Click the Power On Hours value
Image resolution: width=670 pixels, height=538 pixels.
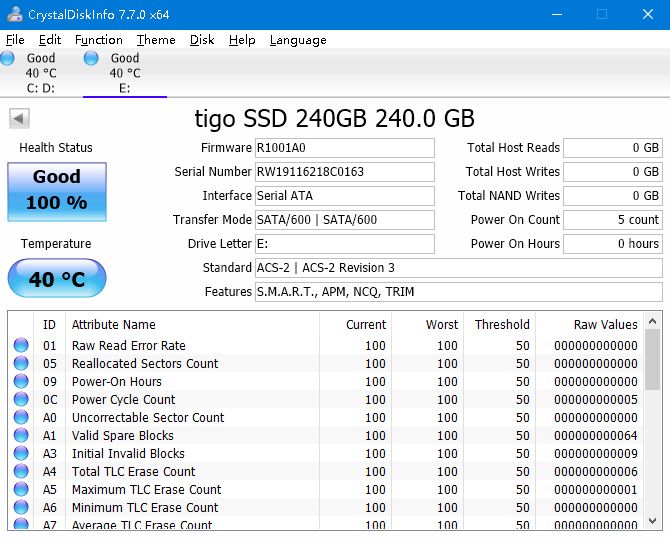[613, 244]
